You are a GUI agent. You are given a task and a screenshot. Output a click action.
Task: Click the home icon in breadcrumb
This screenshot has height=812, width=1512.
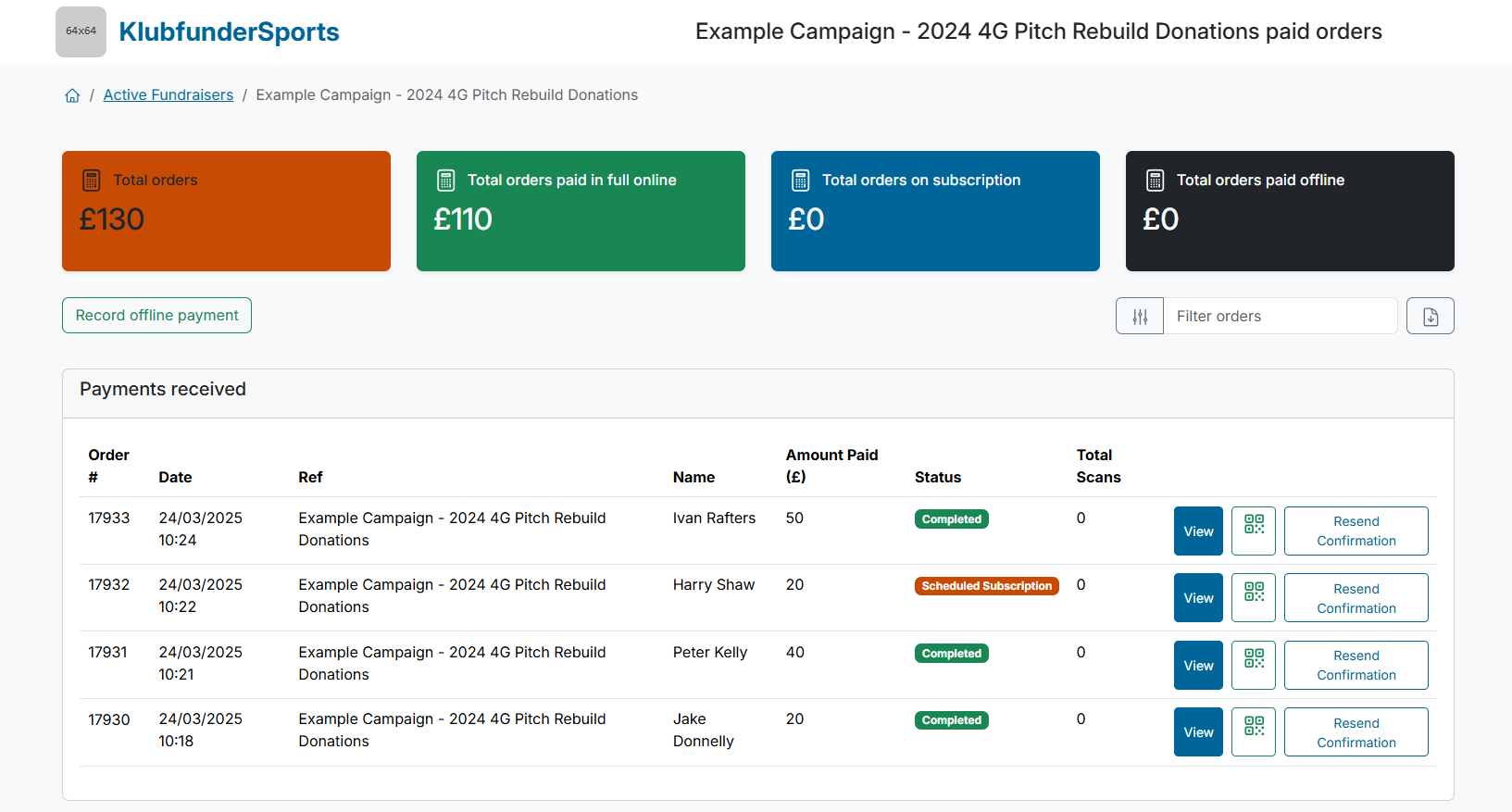point(72,95)
